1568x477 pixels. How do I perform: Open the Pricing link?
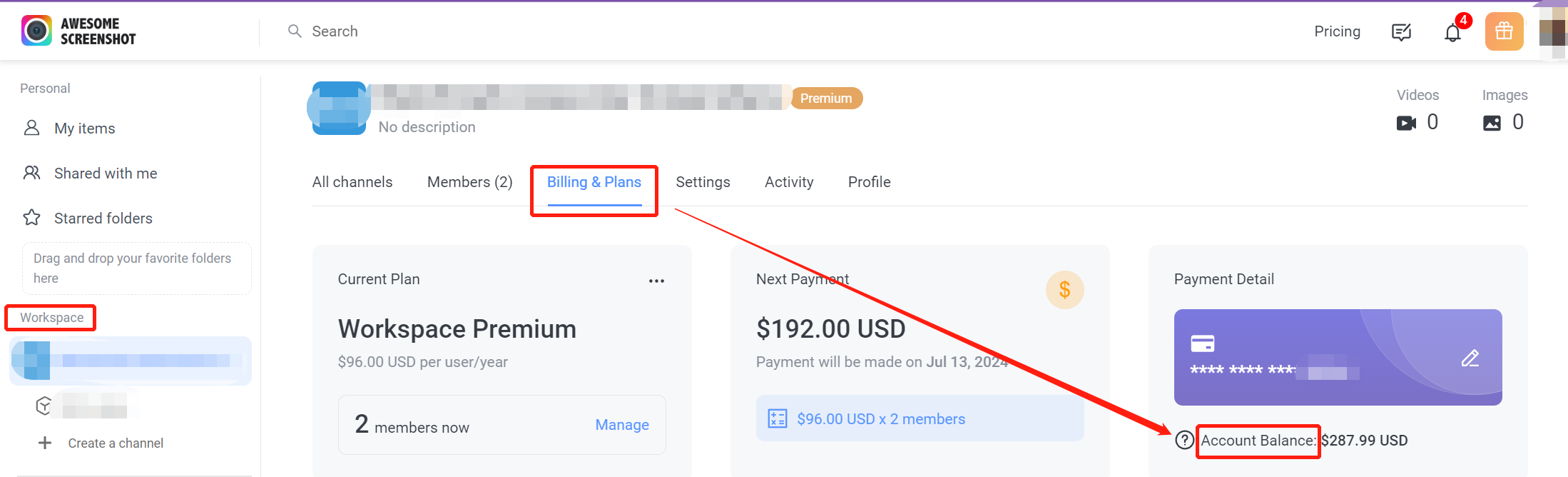pyautogui.click(x=1337, y=31)
